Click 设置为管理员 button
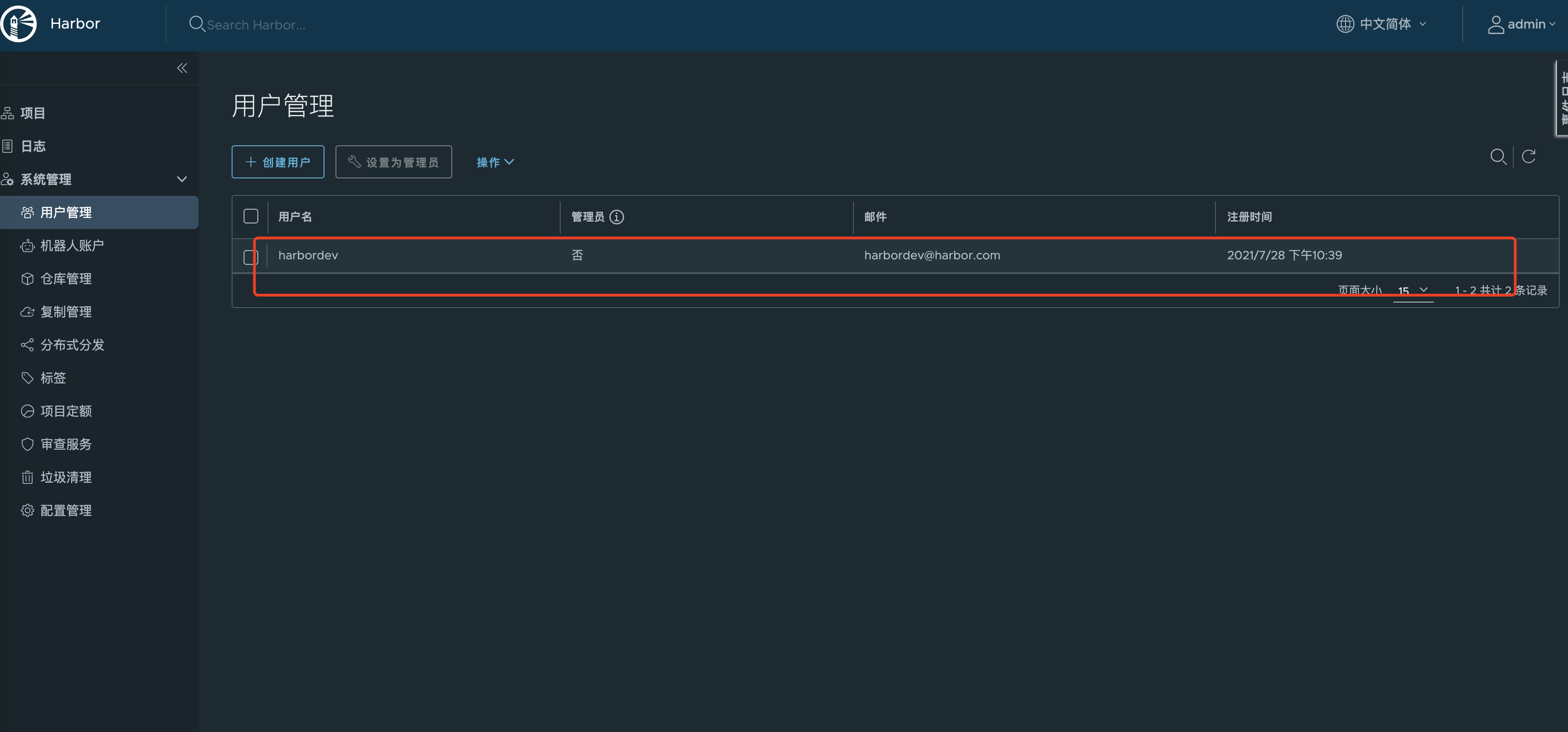This screenshot has width=1568, height=732. click(x=393, y=162)
